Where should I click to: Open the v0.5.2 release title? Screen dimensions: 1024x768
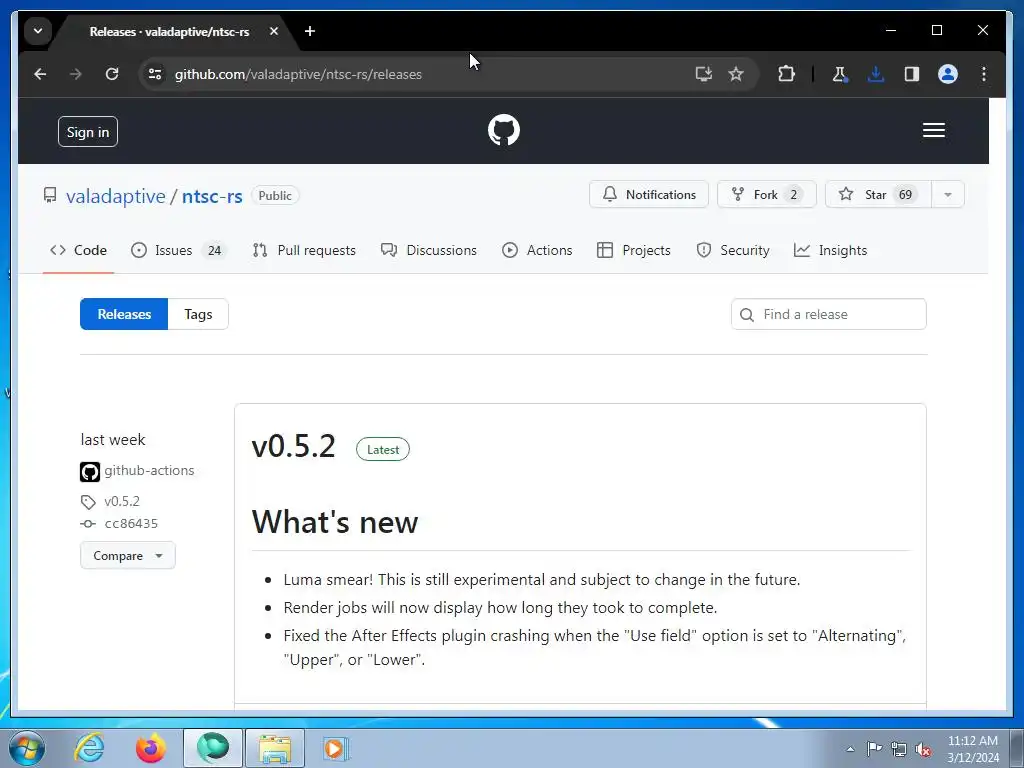293,447
